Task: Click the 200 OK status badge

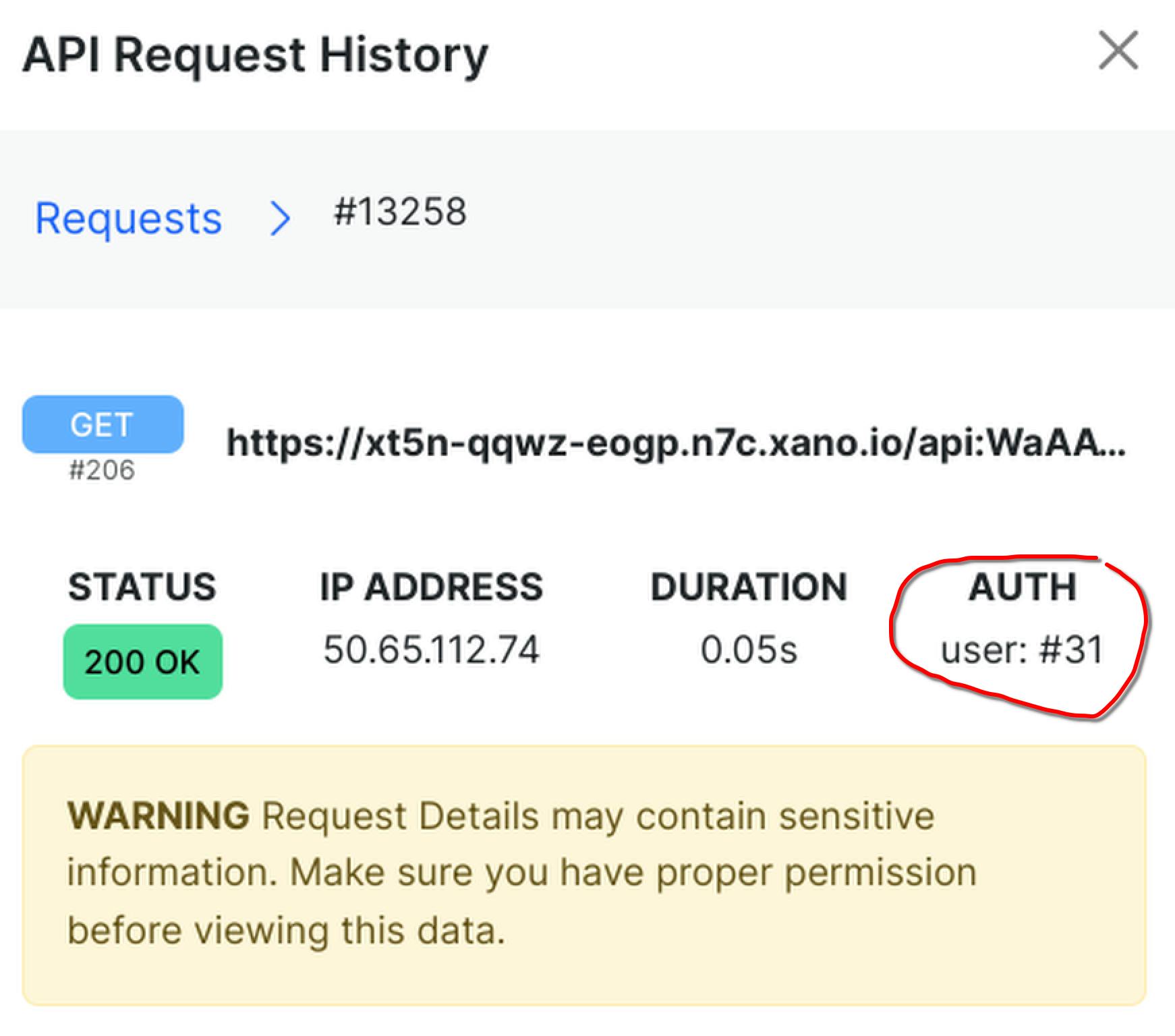Action: point(143,662)
